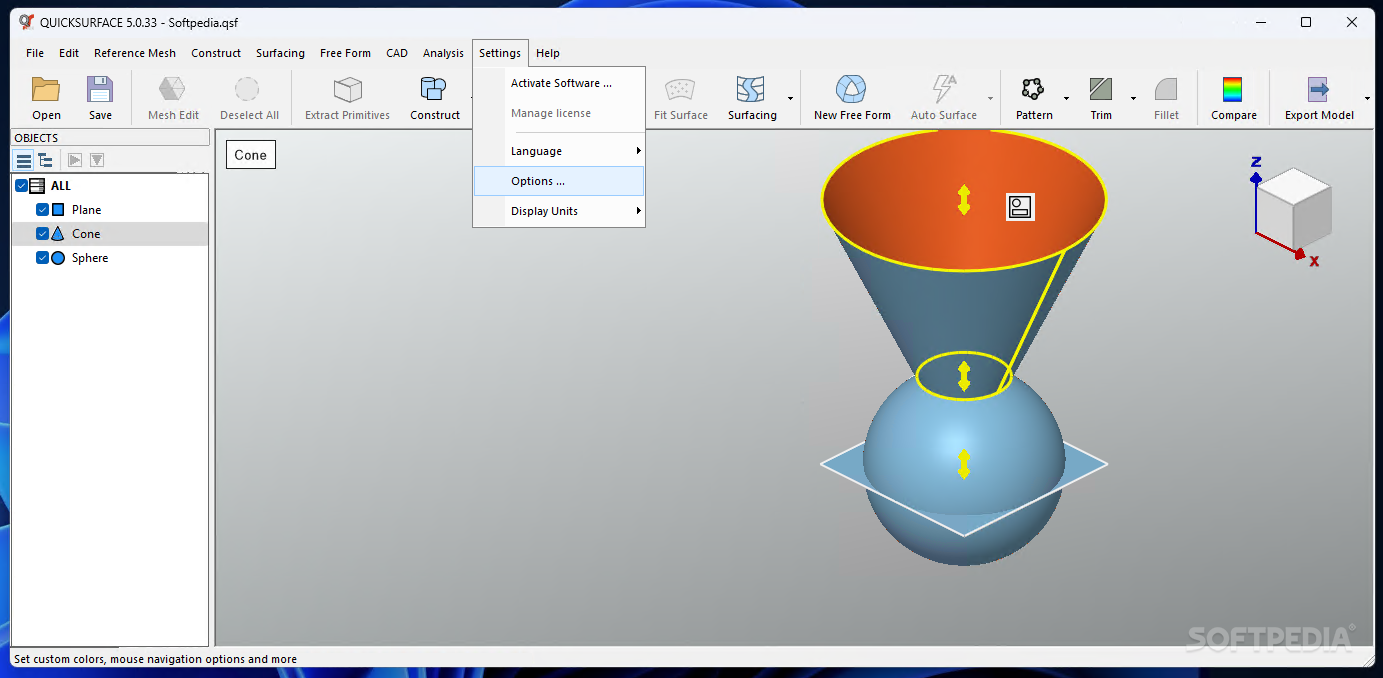Select the Sphere item in object list

tap(90, 258)
